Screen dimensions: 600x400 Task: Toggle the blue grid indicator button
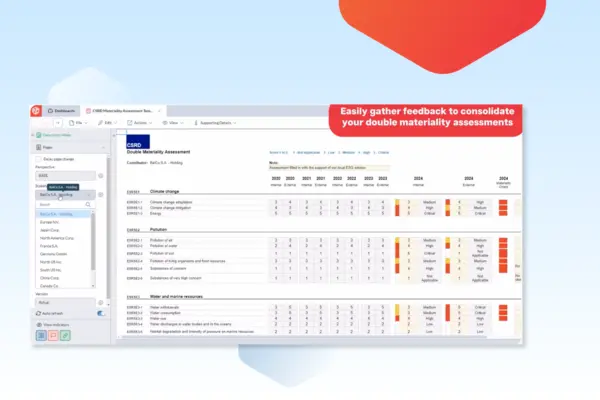[x=41, y=336]
